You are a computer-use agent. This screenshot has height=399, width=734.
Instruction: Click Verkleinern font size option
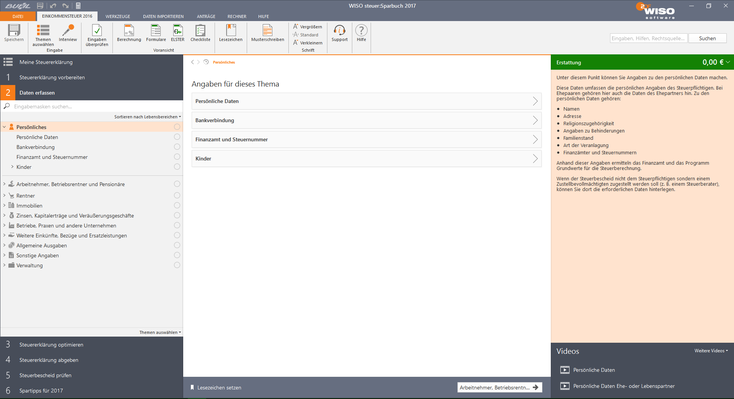click(308, 43)
